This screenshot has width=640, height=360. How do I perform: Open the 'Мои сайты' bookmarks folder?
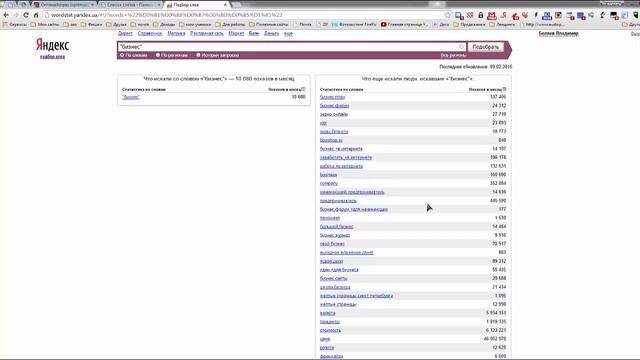pos(45,24)
